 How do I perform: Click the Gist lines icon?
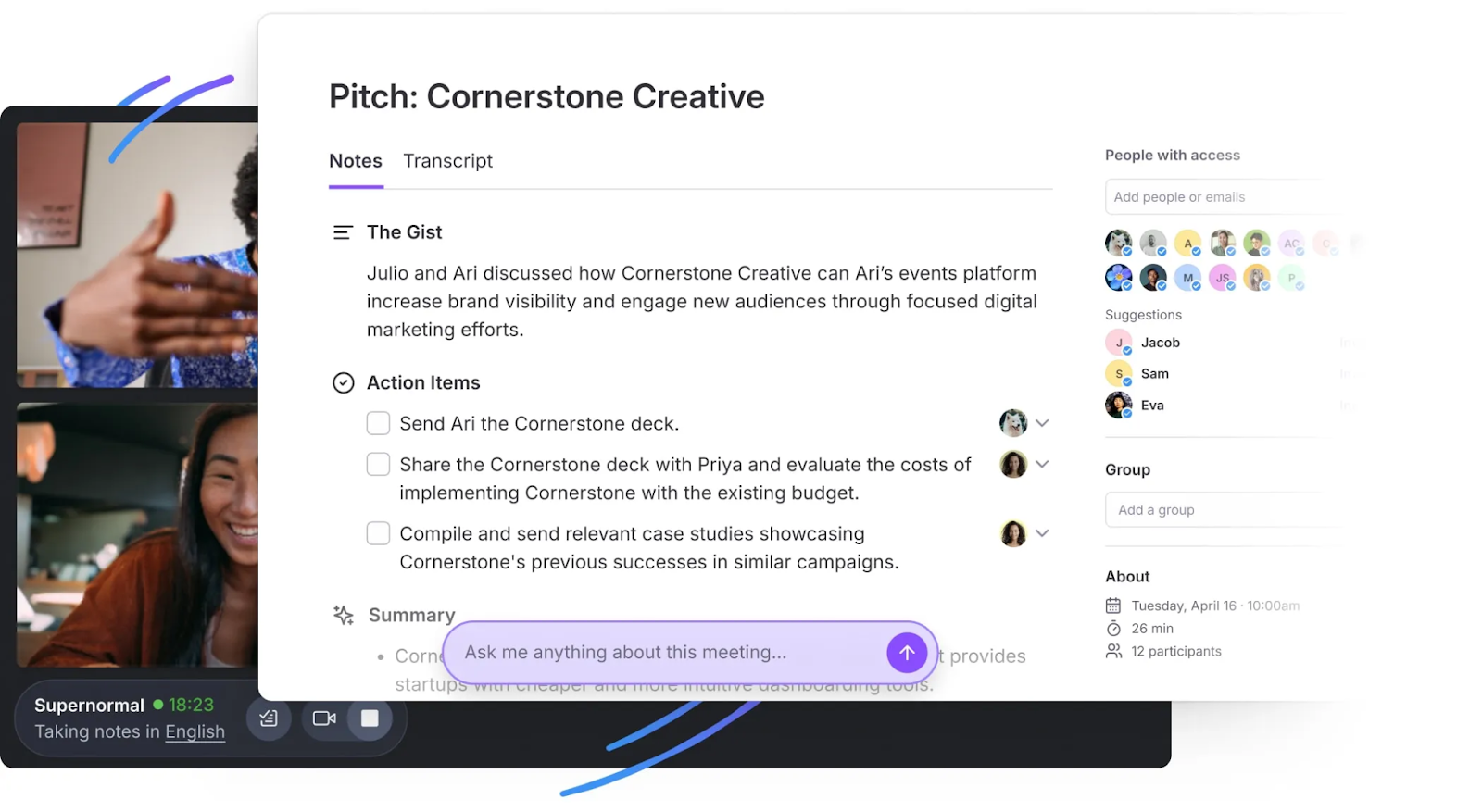click(343, 232)
